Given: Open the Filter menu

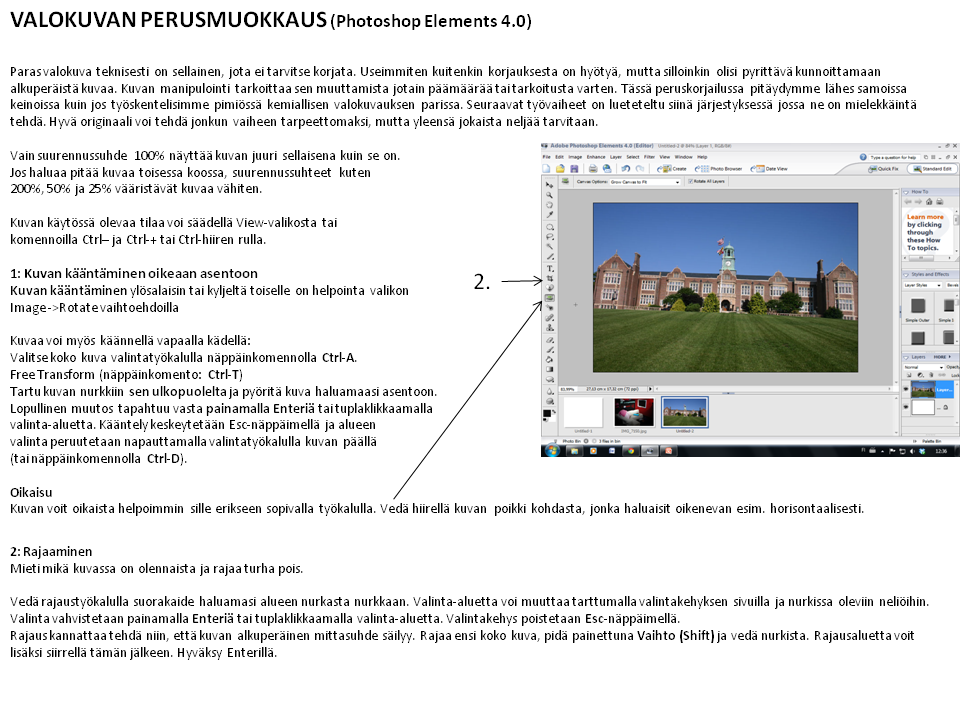Looking at the screenshot, I should [649, 157].
